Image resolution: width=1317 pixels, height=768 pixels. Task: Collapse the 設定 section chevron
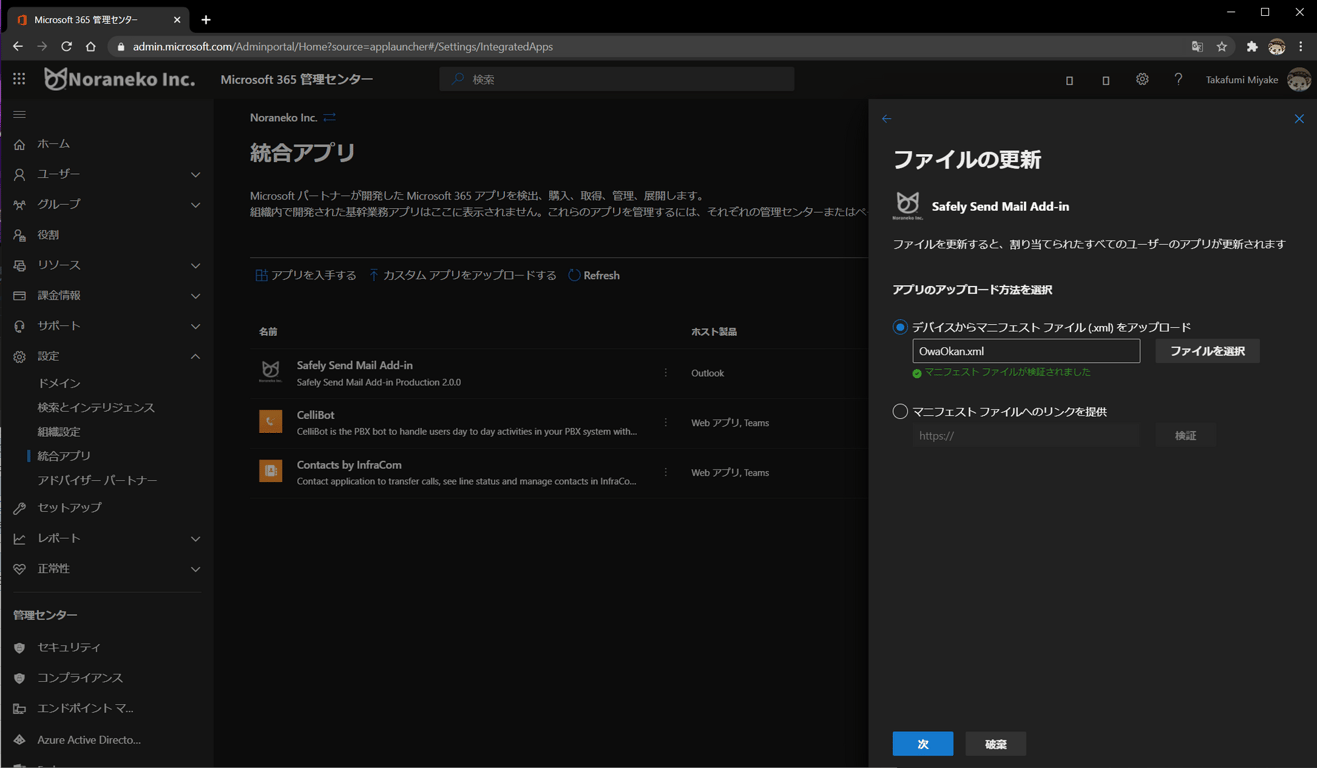point(195,356)
